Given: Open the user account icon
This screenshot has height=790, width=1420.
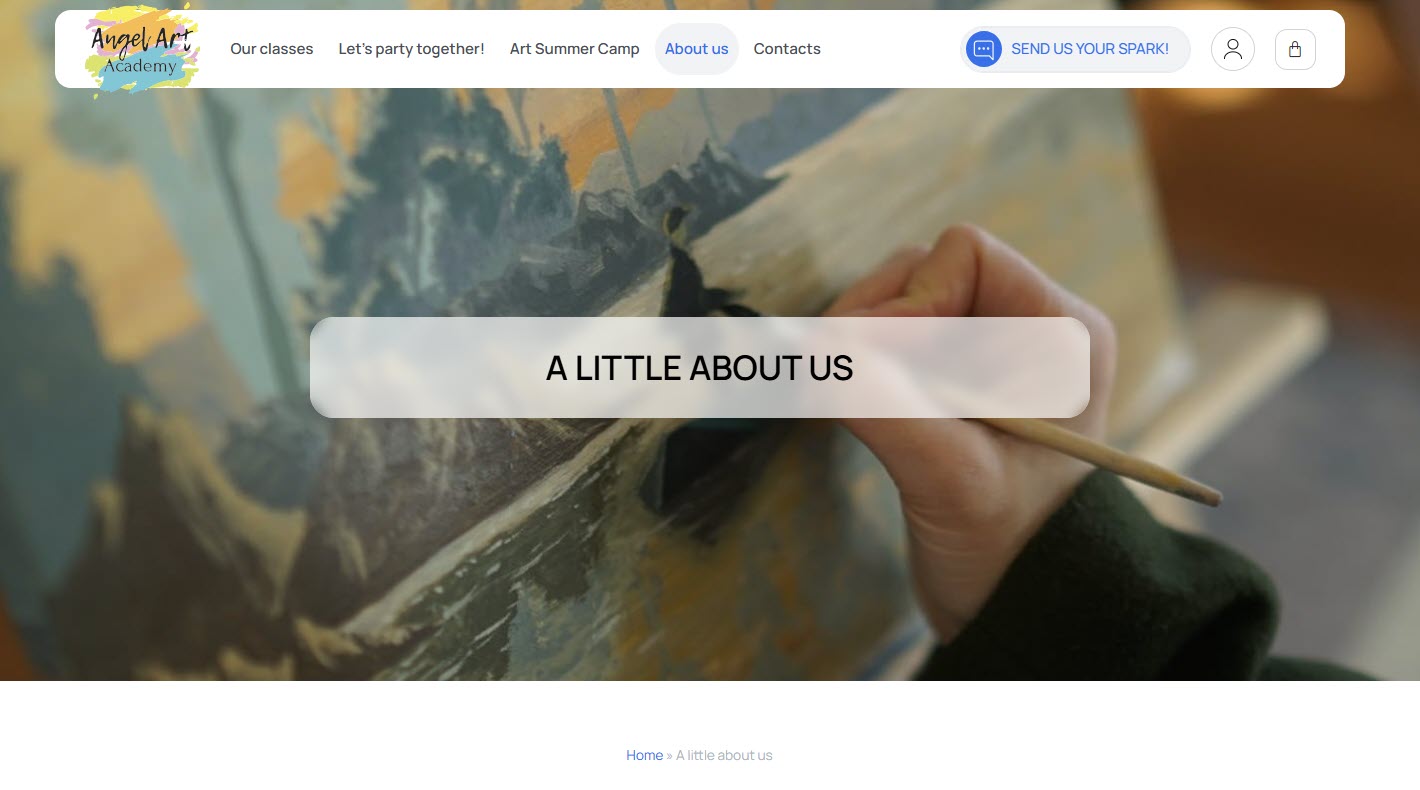Looking at the screenshot, I should click(x=1232, y=49).
